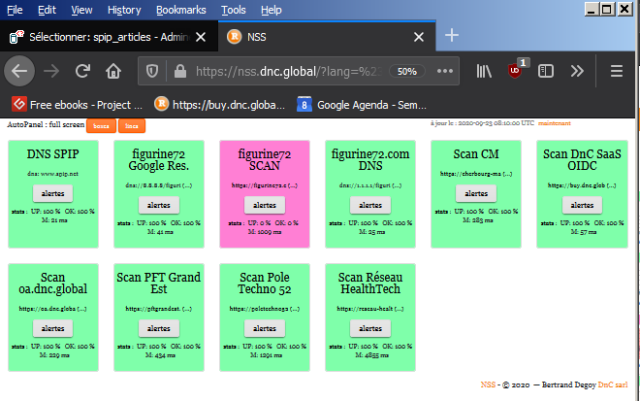
Task: Click alertes in pink figurine72 SCAN card
Action: (264, 205)
